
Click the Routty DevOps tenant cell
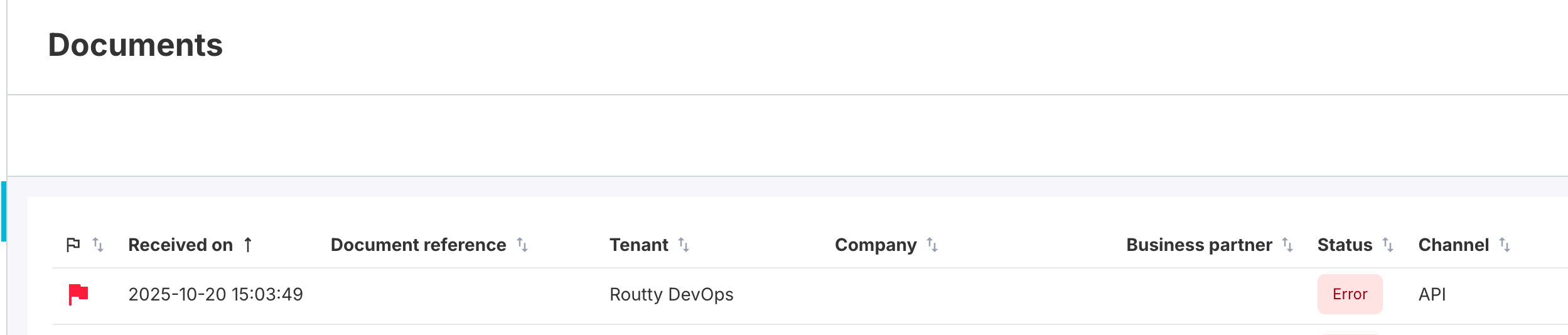coord(671,294)
